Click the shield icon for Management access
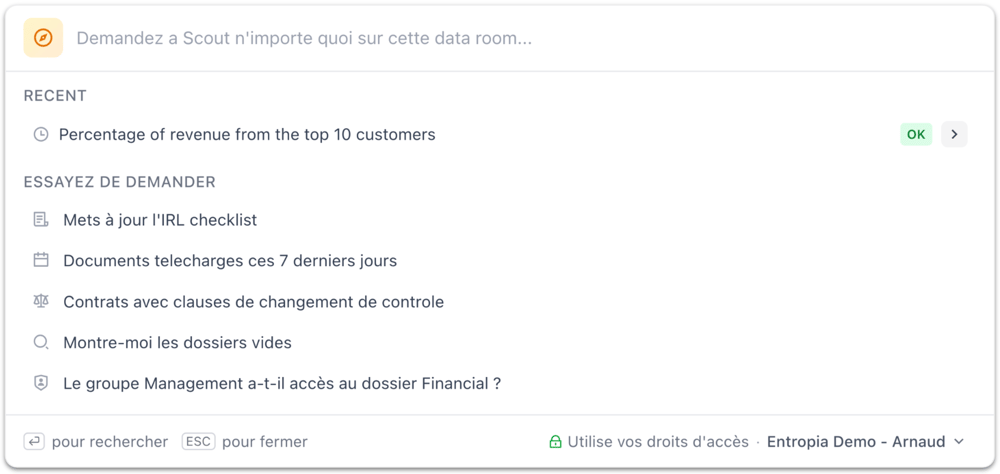Image resolution: width=1000 pixels, height=474 pixels. [41, 383]
